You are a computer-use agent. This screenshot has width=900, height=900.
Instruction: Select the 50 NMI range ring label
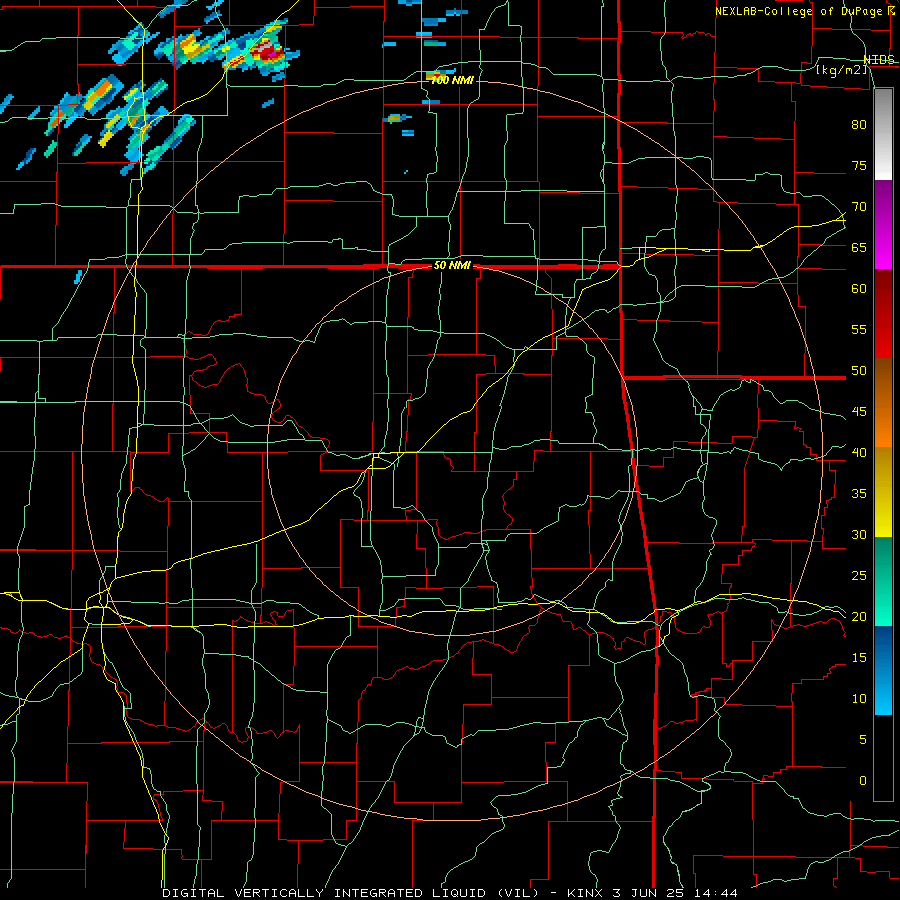(x=452, y=265)
